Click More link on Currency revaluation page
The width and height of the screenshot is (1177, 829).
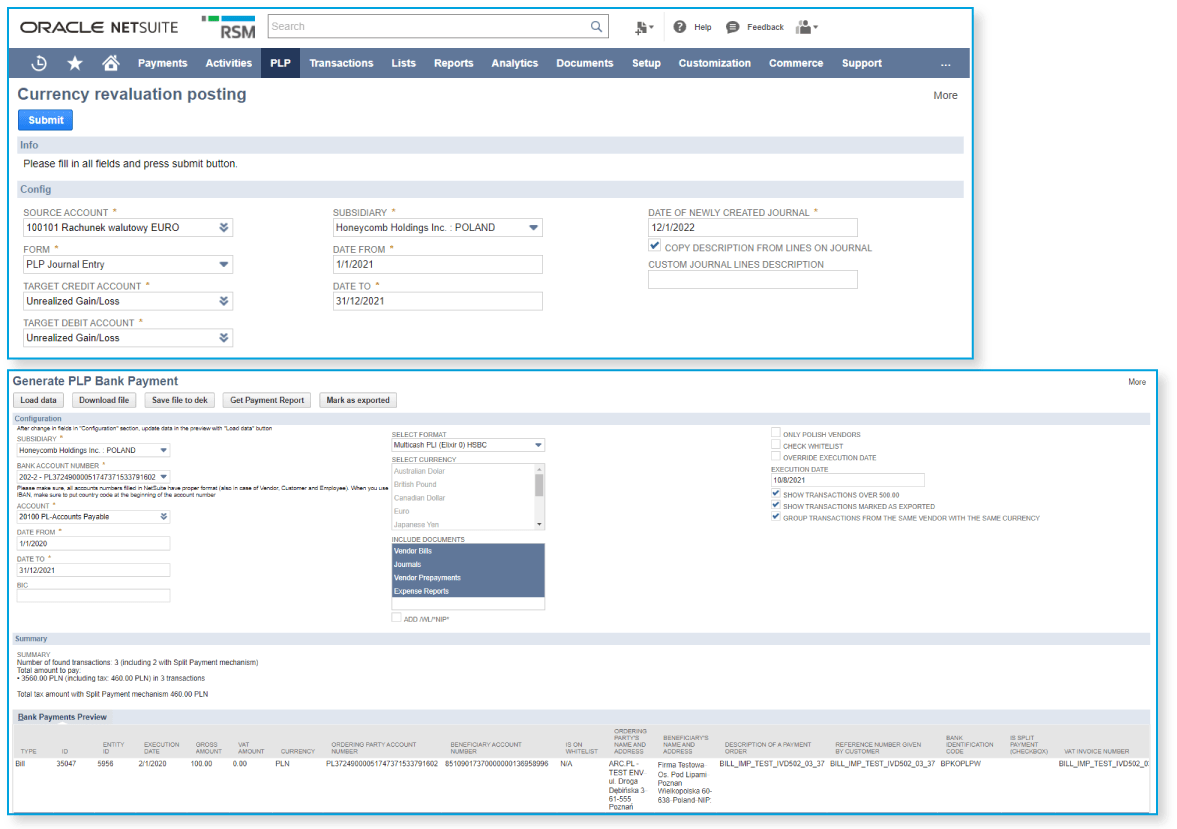pos(945,95)
